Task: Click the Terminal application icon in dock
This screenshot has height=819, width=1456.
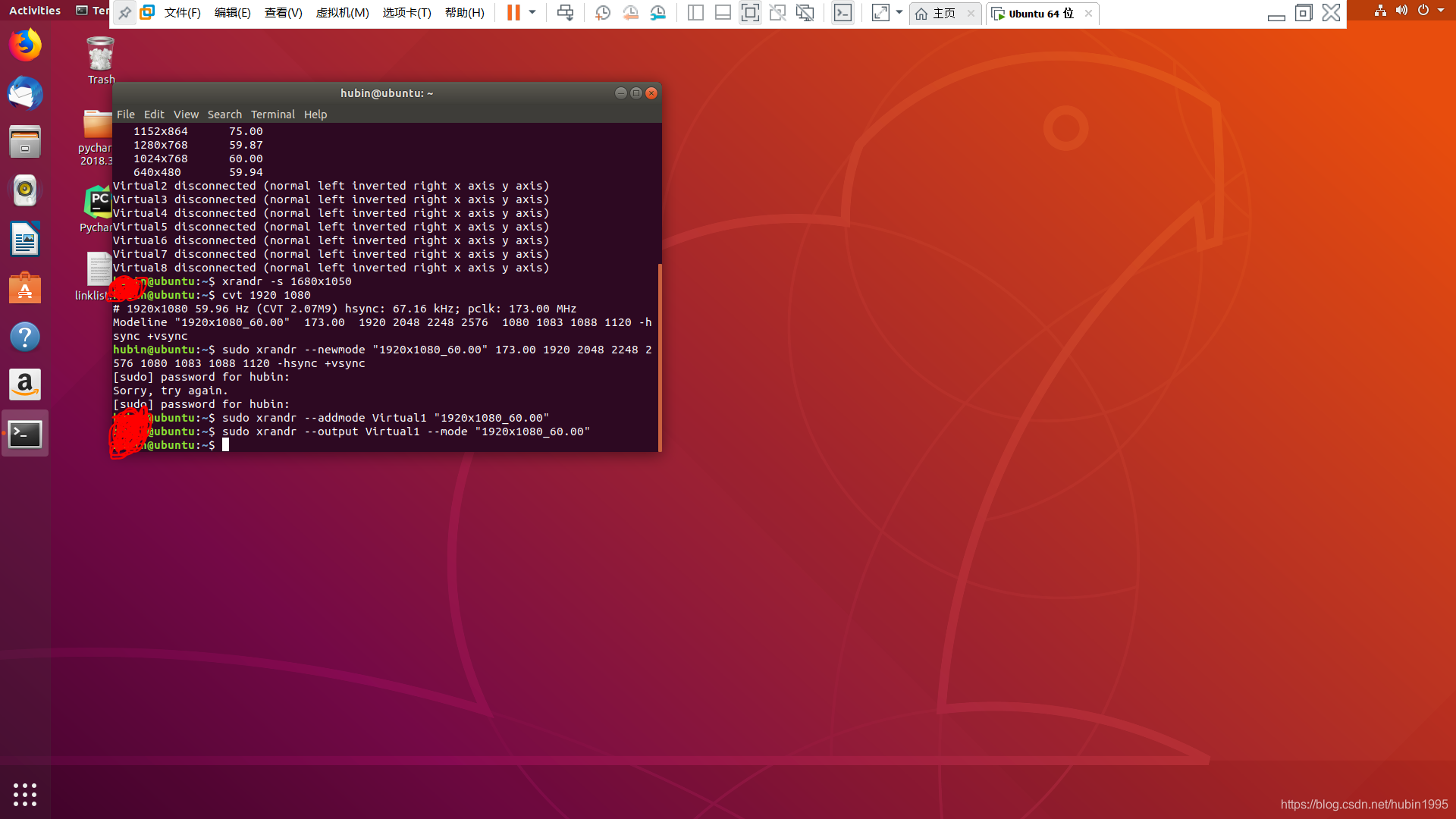Action: click(x=25, y=432)
